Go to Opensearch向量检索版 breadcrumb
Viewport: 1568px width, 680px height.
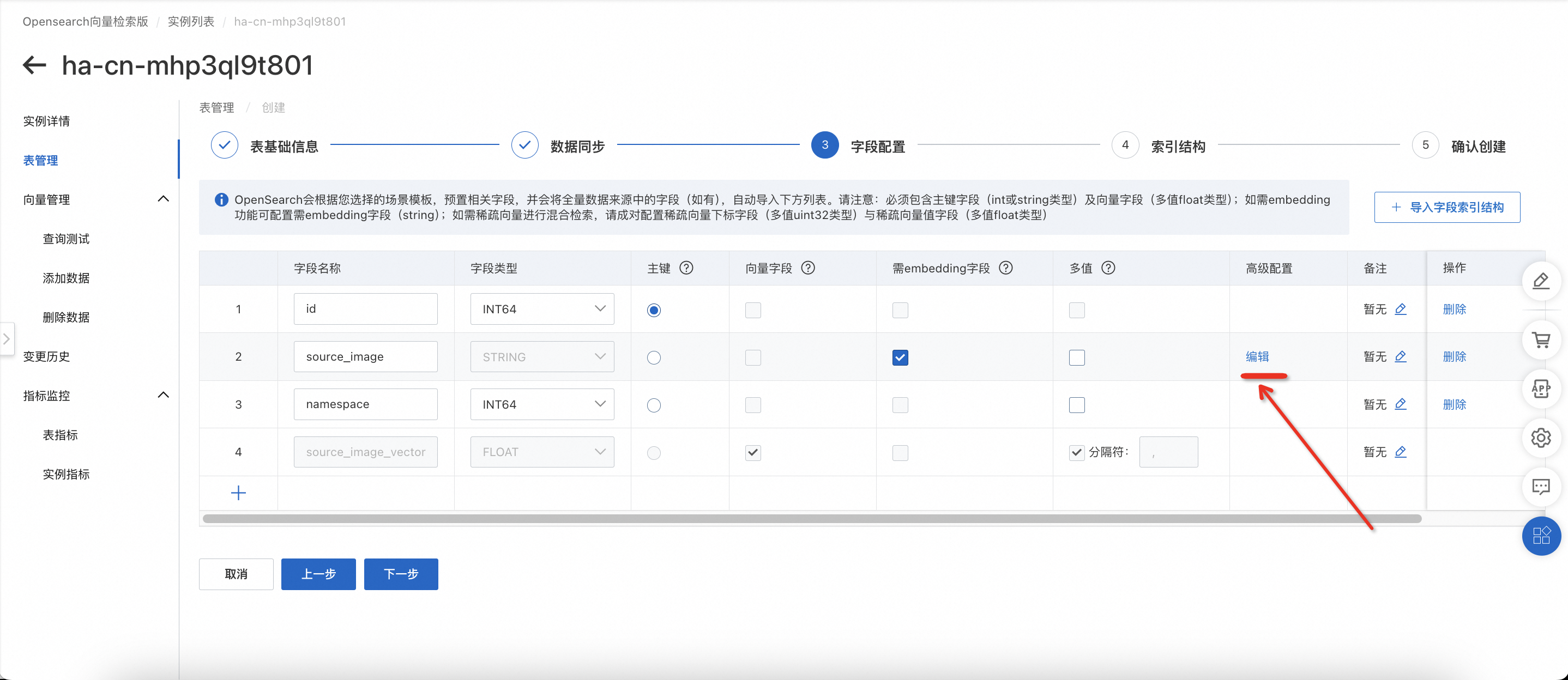pyautogui.click(x=85, y=21)
